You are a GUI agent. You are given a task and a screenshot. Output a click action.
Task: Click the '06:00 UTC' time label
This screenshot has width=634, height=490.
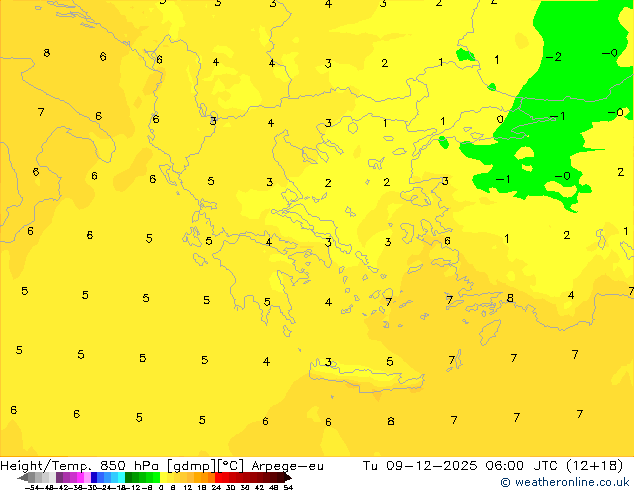coord(522,466)
